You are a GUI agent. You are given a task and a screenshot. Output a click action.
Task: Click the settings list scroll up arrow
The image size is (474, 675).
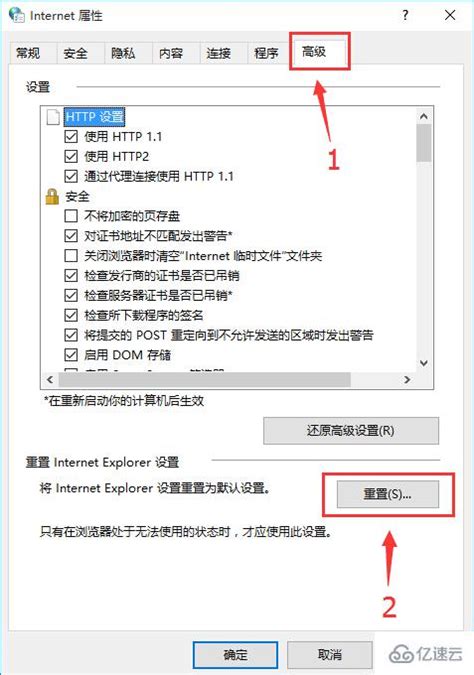(424, 116)
